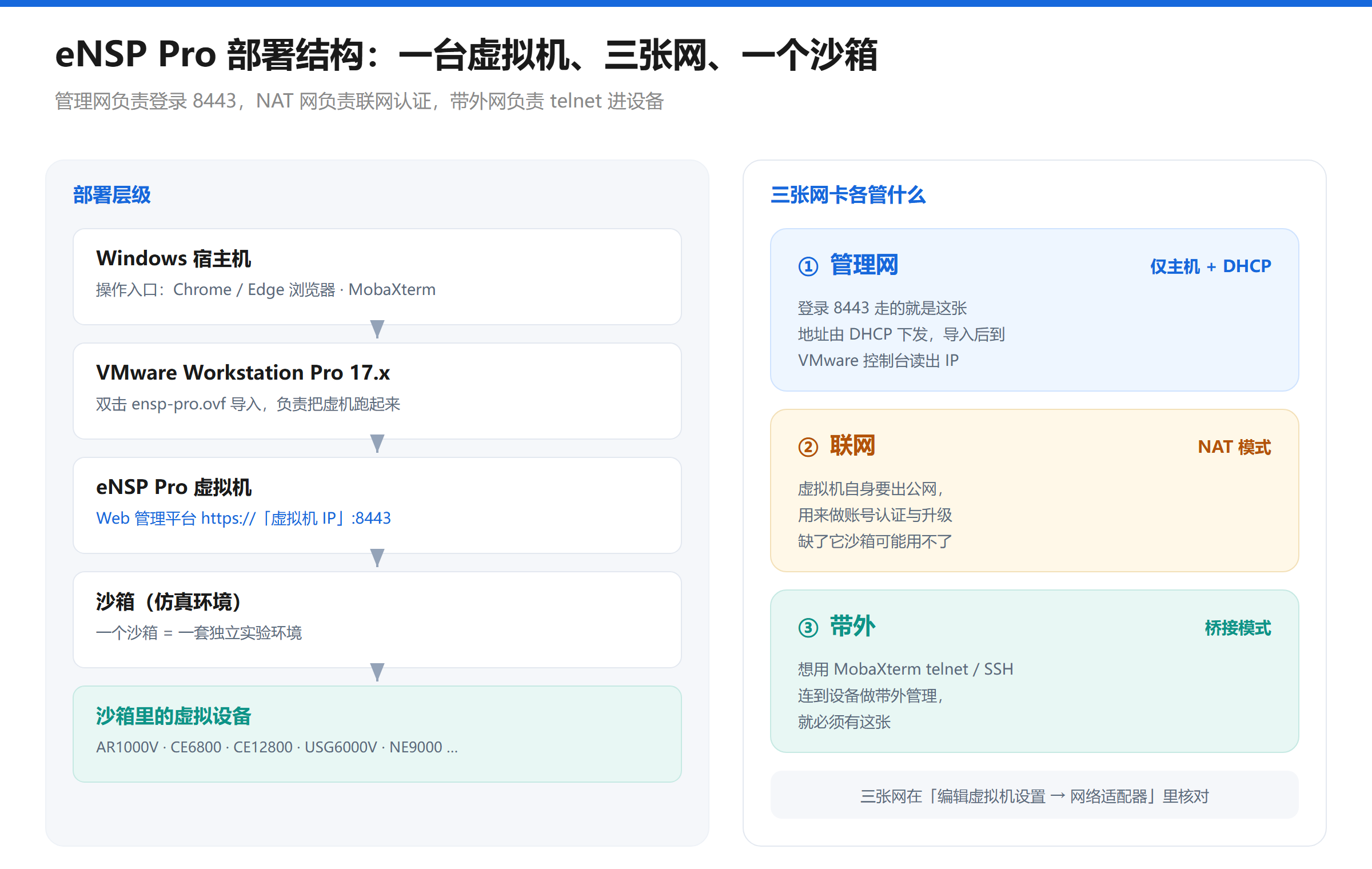Select the 登录 8443 走的就是这张 line
This screenshot has height=869, width=1372.
pos(882,308)
